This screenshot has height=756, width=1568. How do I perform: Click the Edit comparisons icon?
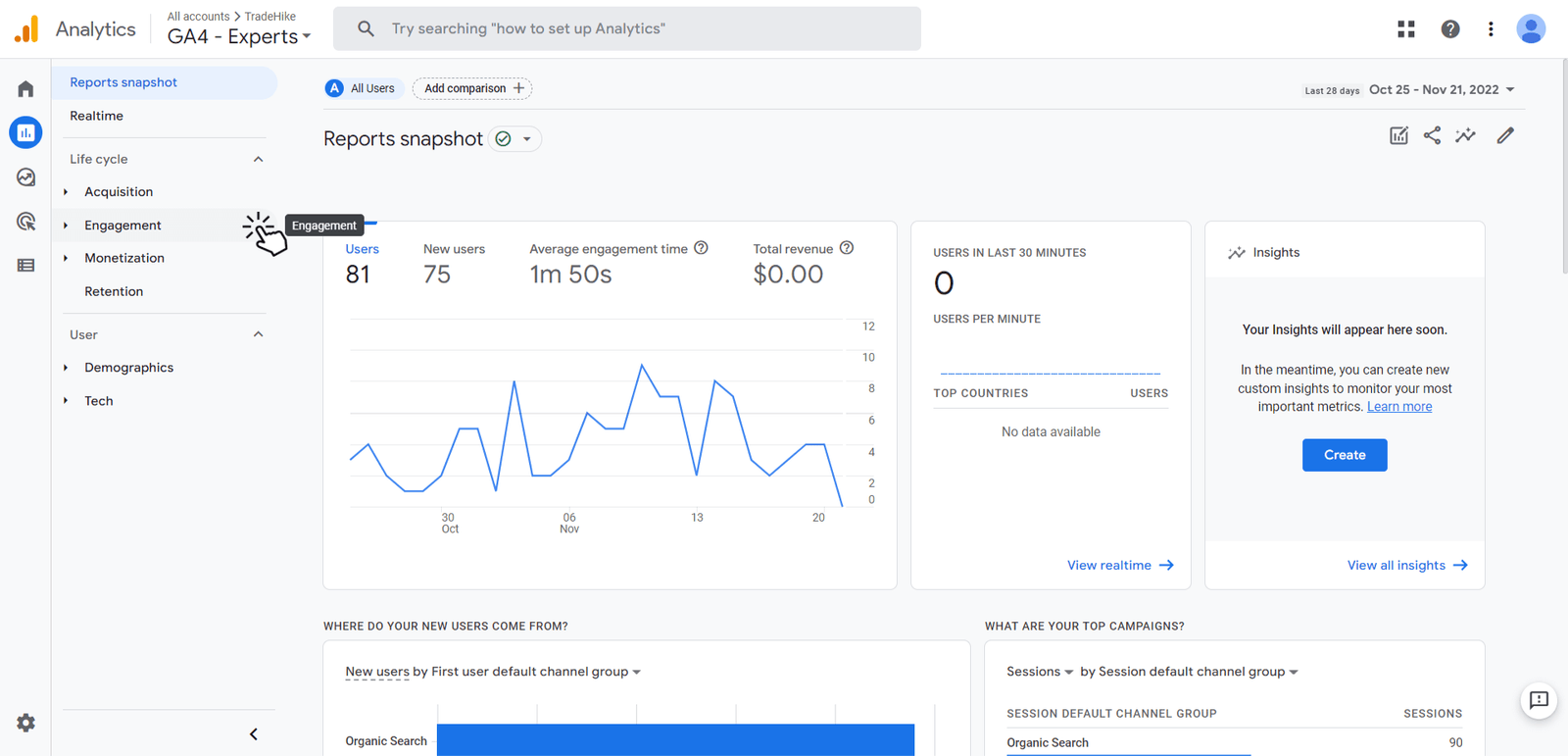click(1398, 135)
